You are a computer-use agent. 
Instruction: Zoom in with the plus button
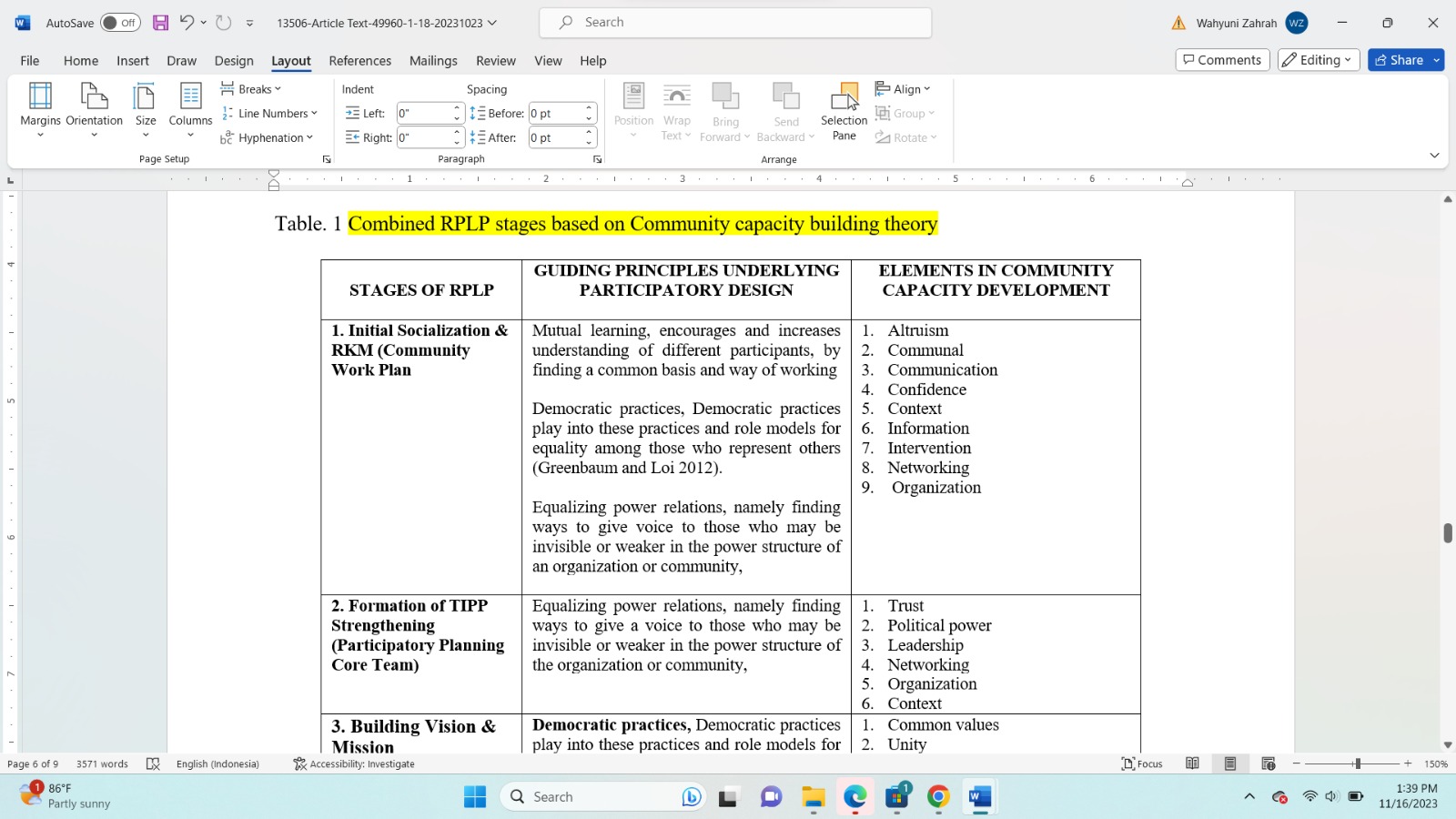tap(1408, 764)
